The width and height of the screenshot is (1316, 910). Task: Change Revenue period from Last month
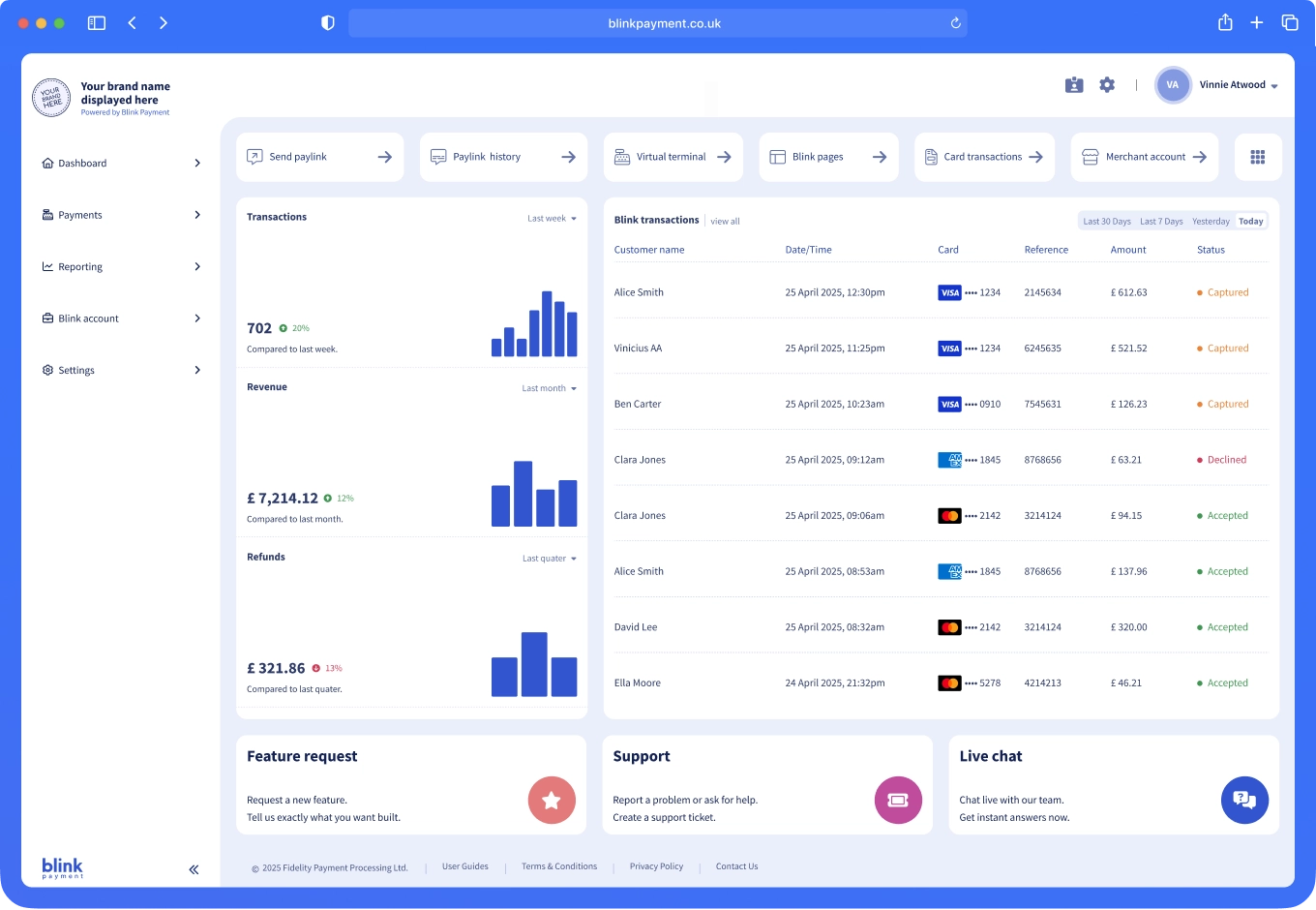549,389
